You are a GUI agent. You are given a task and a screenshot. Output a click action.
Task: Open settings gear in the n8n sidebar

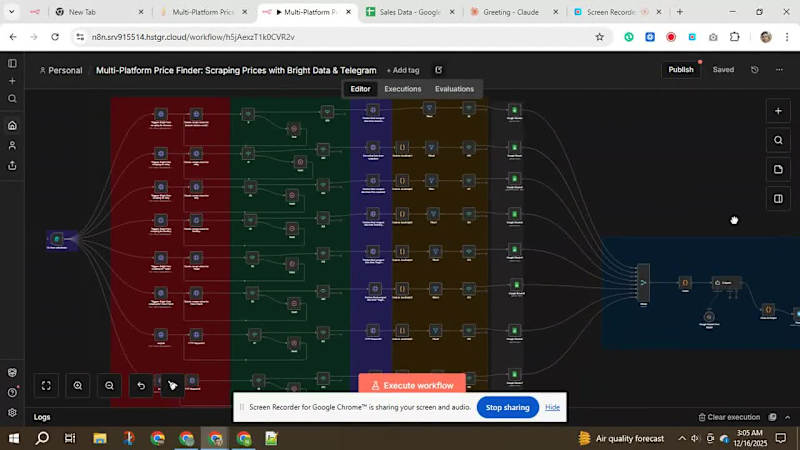12,412
